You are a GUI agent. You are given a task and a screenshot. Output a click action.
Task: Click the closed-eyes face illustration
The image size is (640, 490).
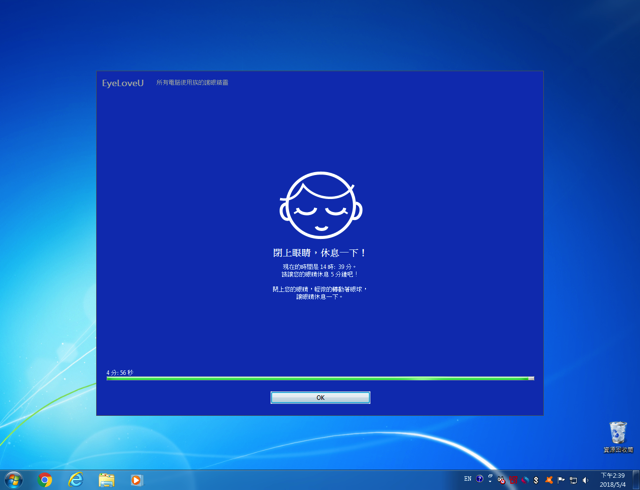coord(321,205)
